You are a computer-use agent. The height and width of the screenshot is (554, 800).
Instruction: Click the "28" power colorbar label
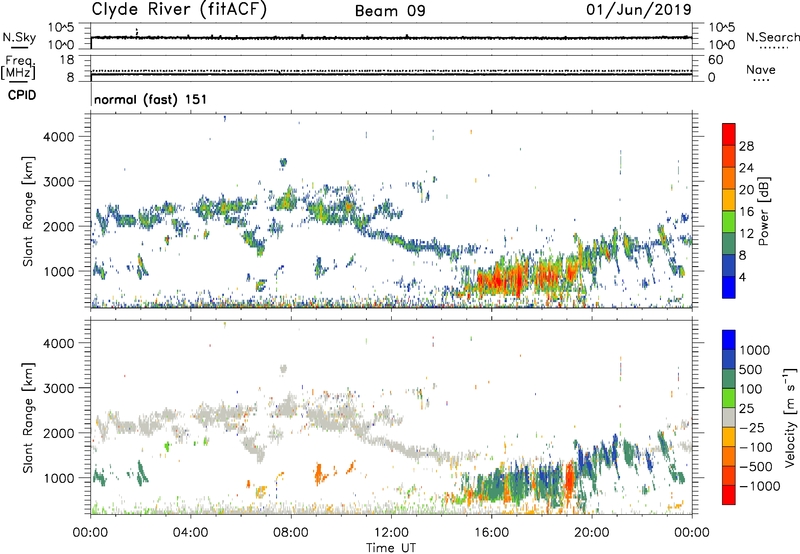746,146
